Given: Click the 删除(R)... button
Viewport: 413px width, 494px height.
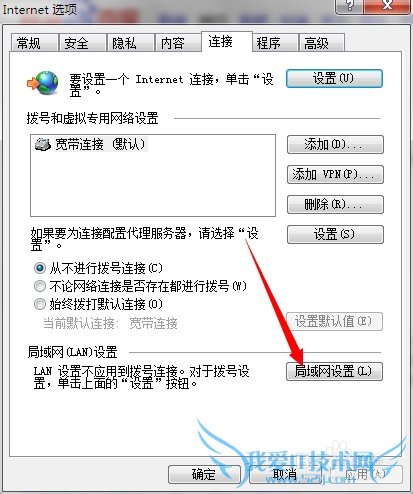Looking at the screenshot, I should click(335, 204).
